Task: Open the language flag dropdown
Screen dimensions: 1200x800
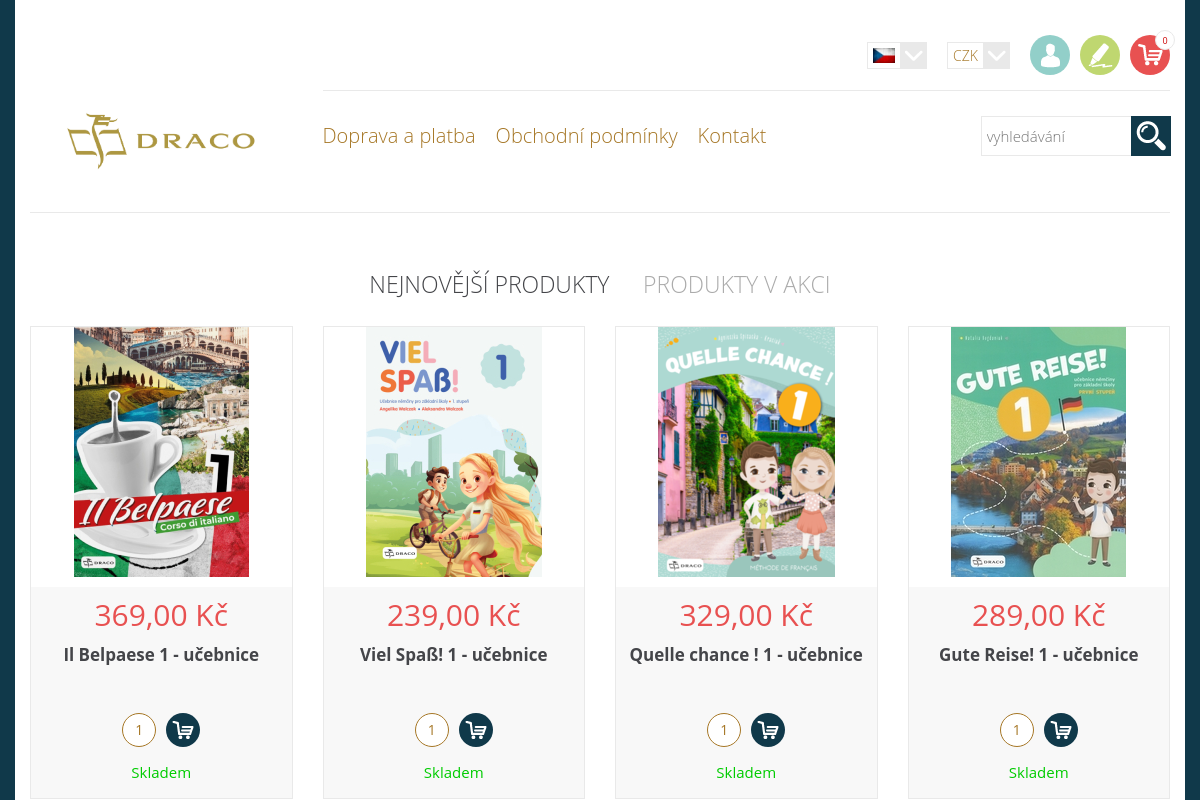Action: [x=884, y=56]
